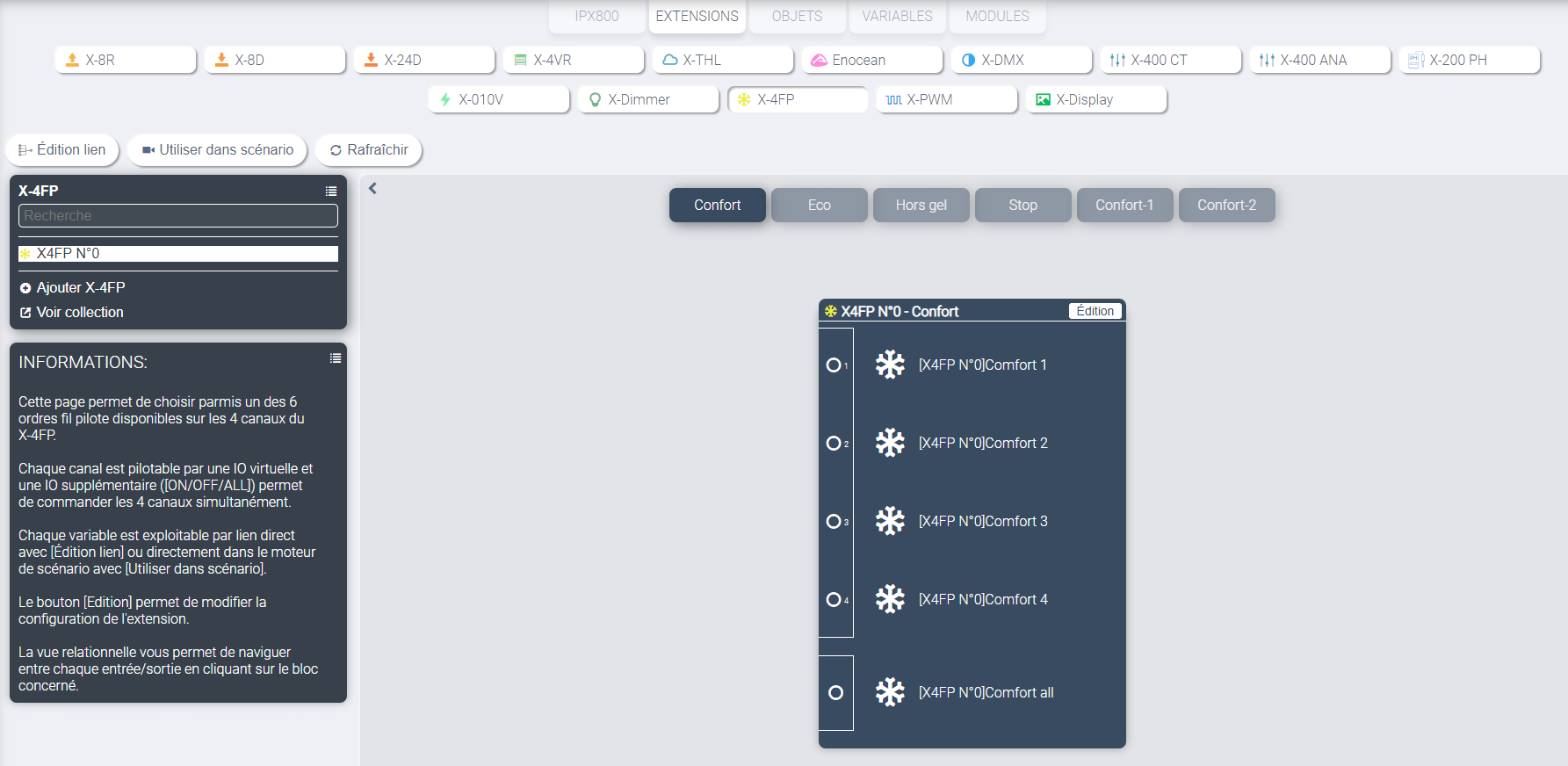
Task: Click the snowflake icon beside Comfort 4
Action: point(890,599)
